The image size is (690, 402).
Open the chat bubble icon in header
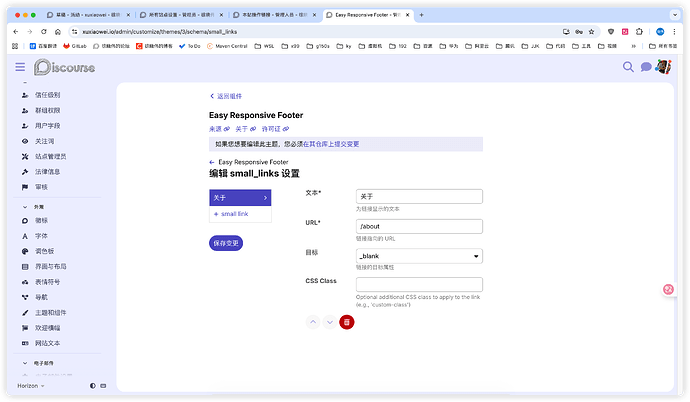coord(646,67)
